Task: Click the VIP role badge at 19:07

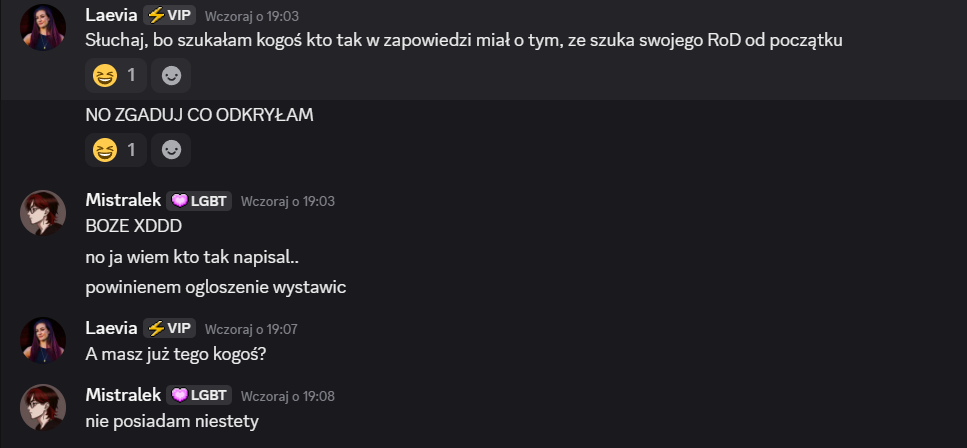Action: (169, 328)
